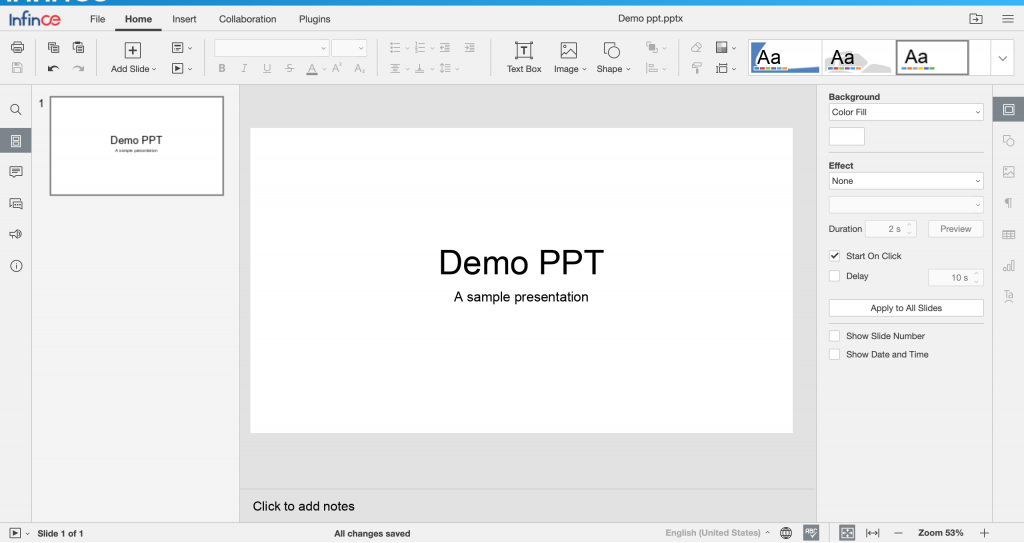Increase the paragraph indent
This screenshot has width=1024, height=543.
pos(470,47)
